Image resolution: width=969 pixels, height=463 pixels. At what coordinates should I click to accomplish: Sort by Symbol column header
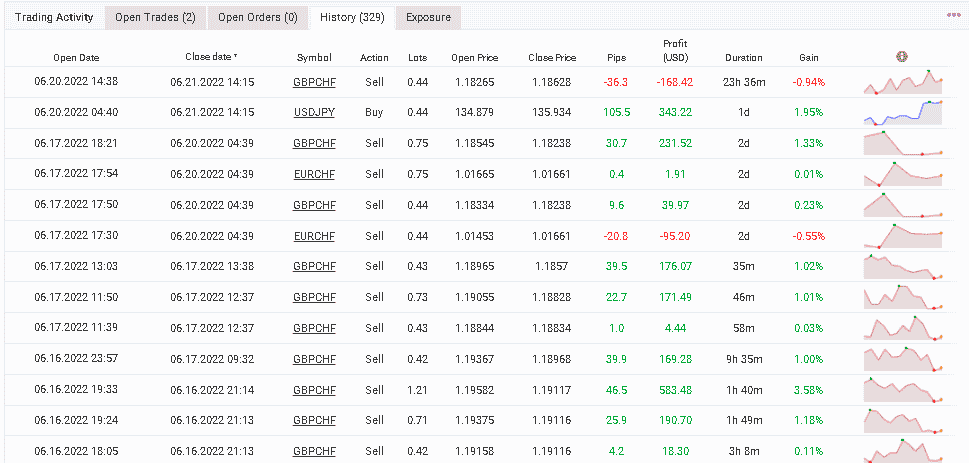pyautogui.click(x=315, y=57)
